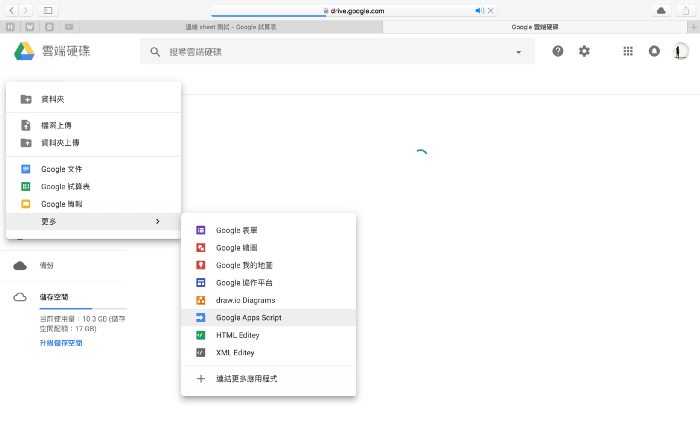
Task: Click the folder upload icon beside 資料夾上傳
Action: tap(26, 143)
